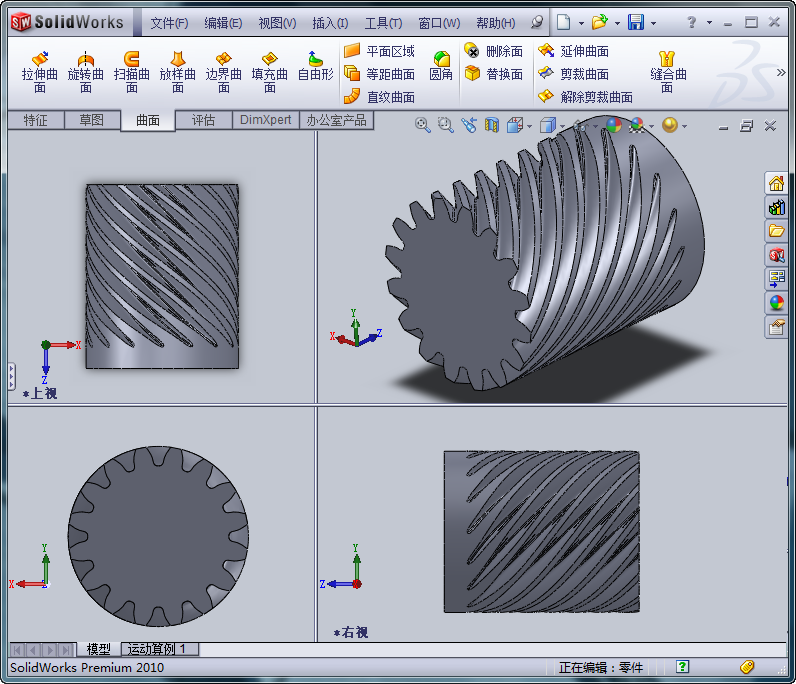Screen dimensions: 796x684
Task: Select the 拉伸曲面 extruded surface tool
Action: click(x=40, y=72)
